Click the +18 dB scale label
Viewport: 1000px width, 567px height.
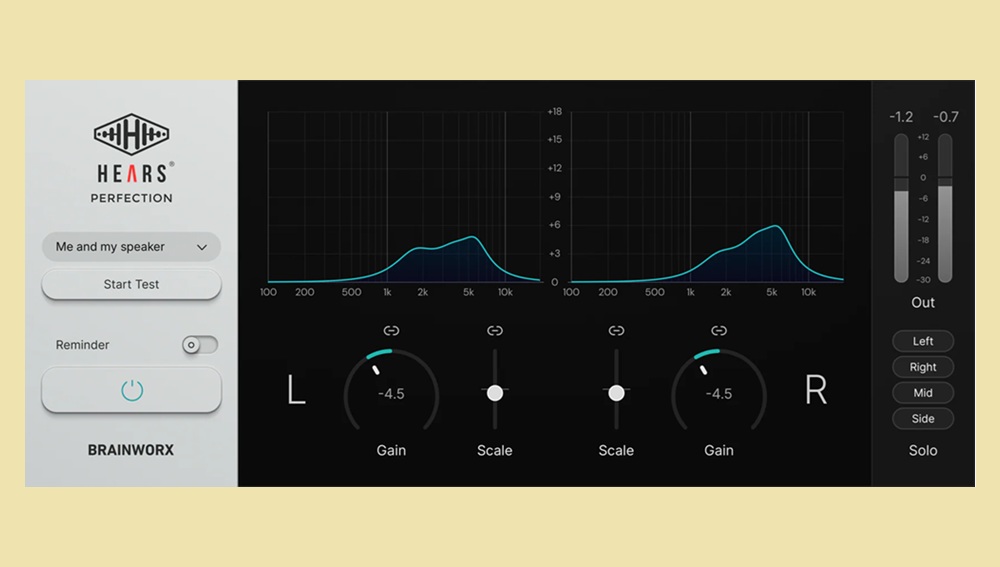555,112
